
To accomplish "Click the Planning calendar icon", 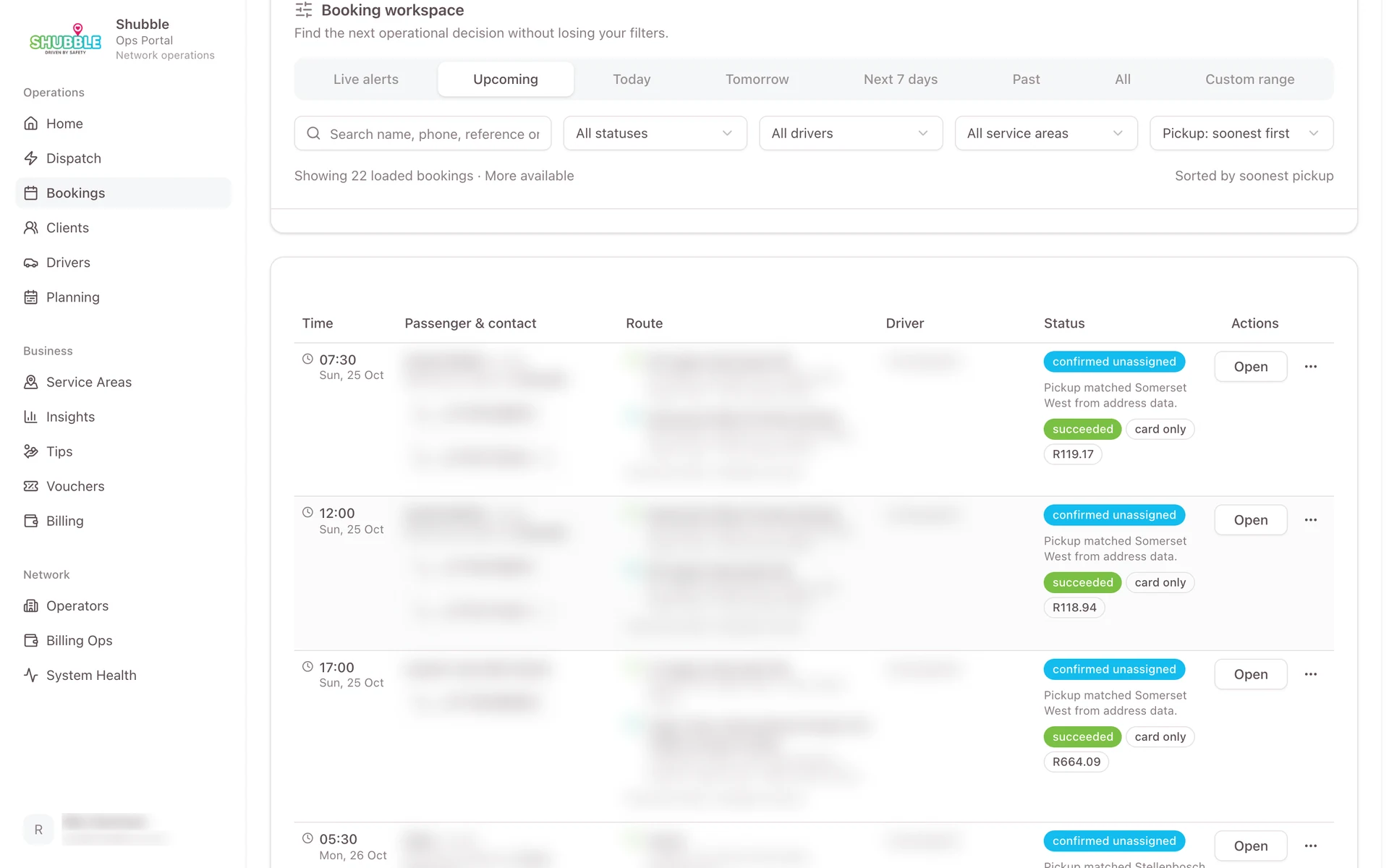I will [30, 297].
